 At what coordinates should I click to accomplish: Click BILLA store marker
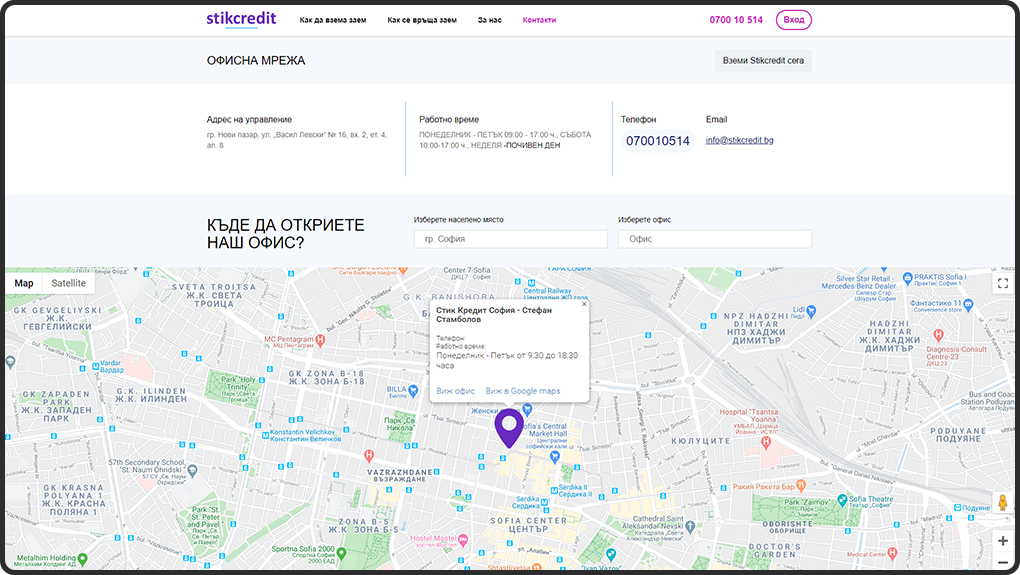pyautogui.click(x=413, y=390)
